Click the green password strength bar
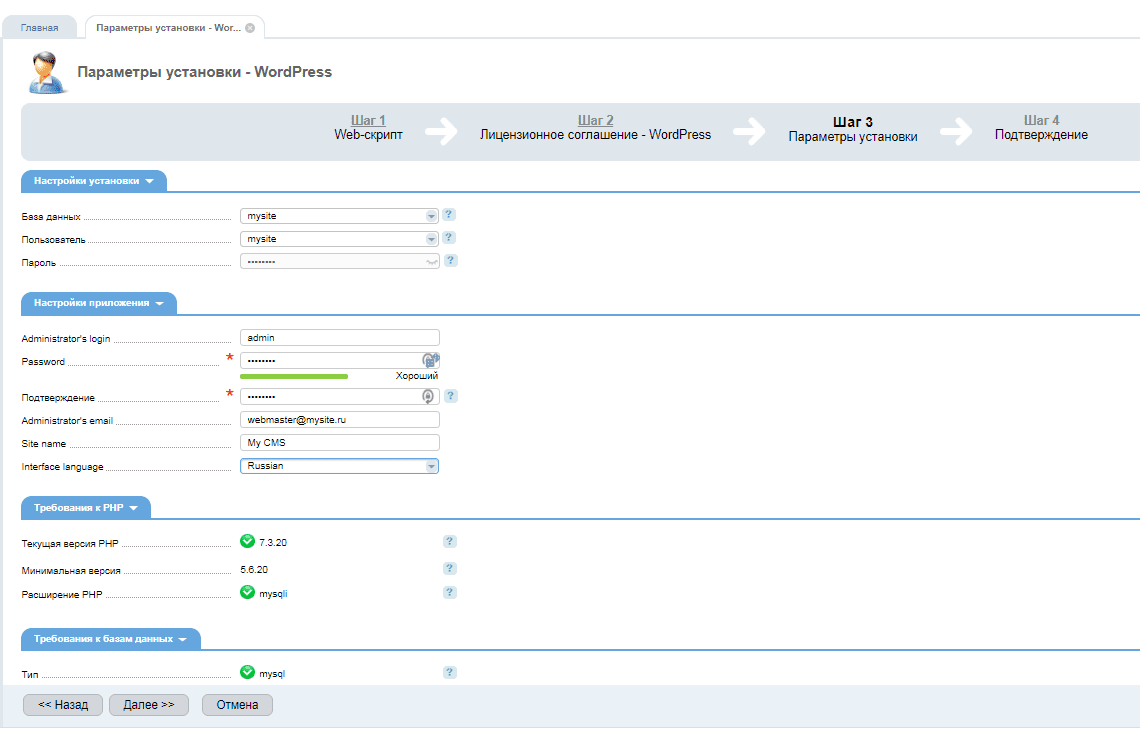The image size is (1140, 734). tap(294, 376)
